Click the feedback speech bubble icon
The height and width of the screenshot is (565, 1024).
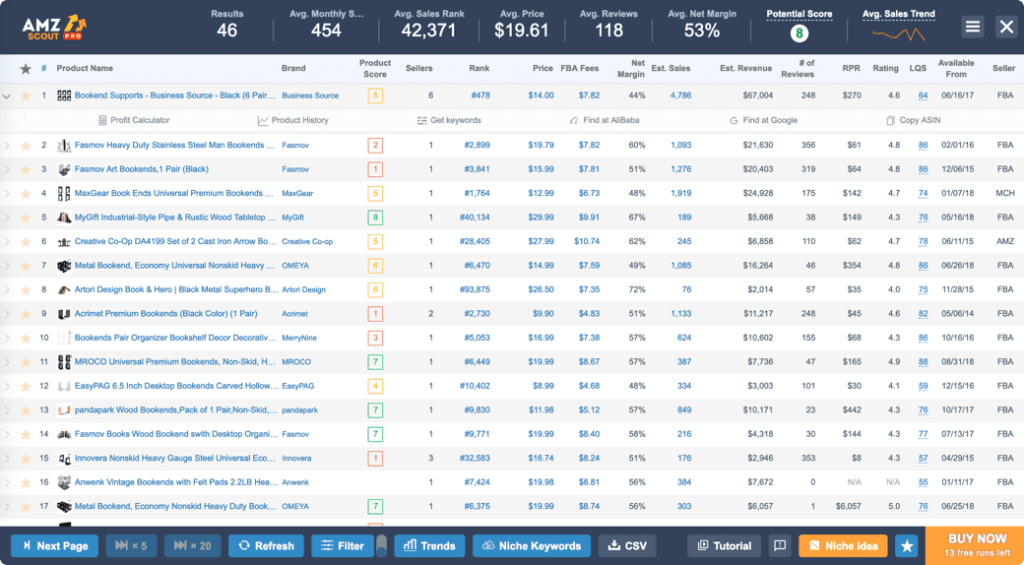coord(780,546)
